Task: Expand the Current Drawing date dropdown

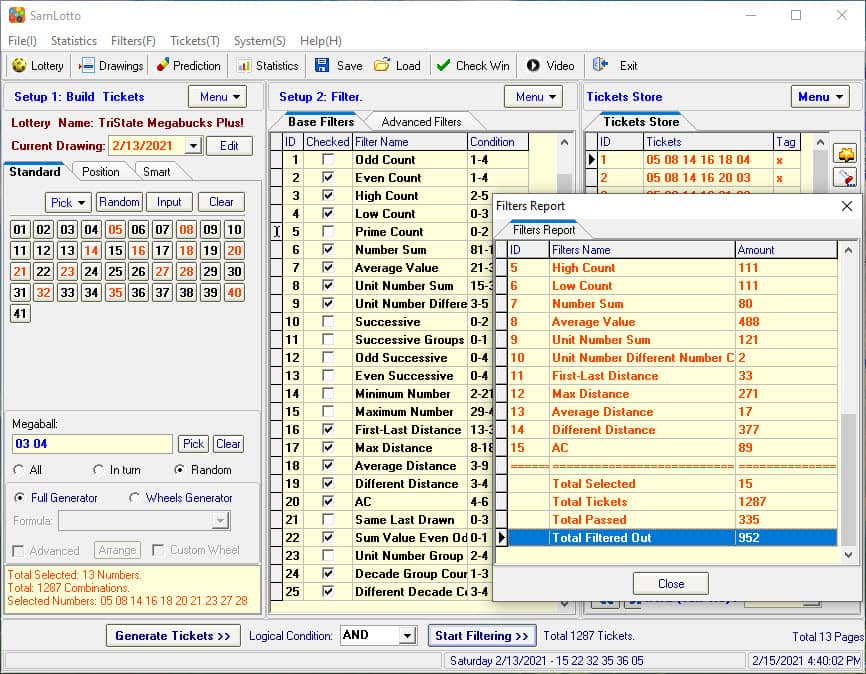Action: tap(193, 146)
